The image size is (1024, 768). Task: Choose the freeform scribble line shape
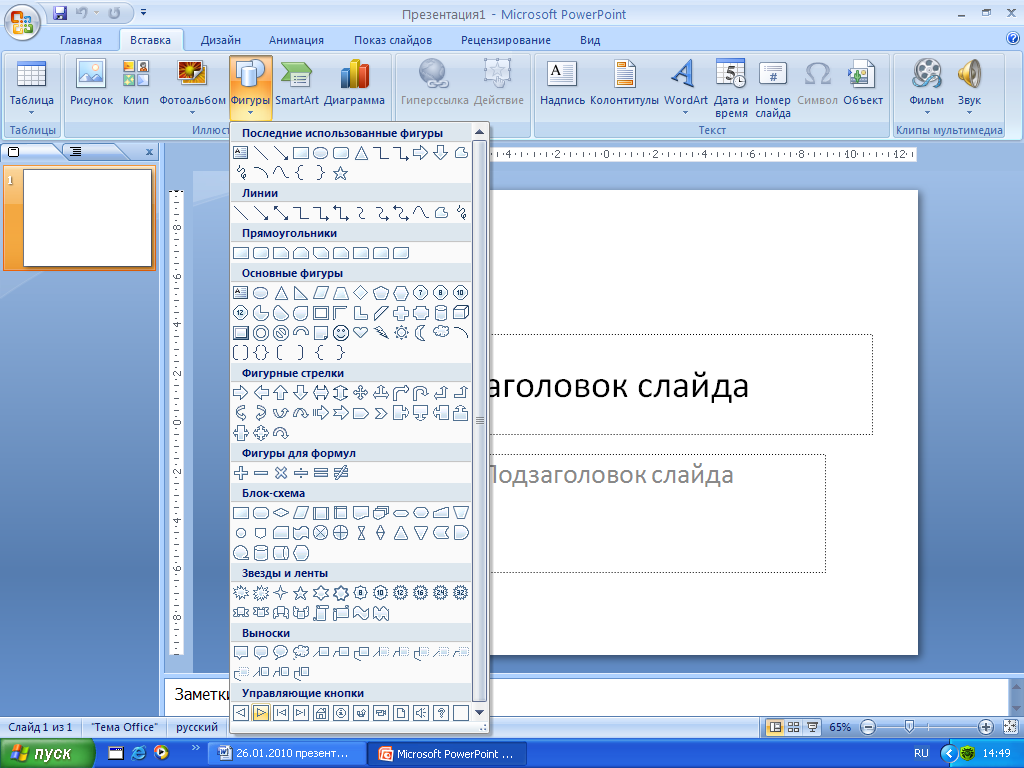[461, 212]
